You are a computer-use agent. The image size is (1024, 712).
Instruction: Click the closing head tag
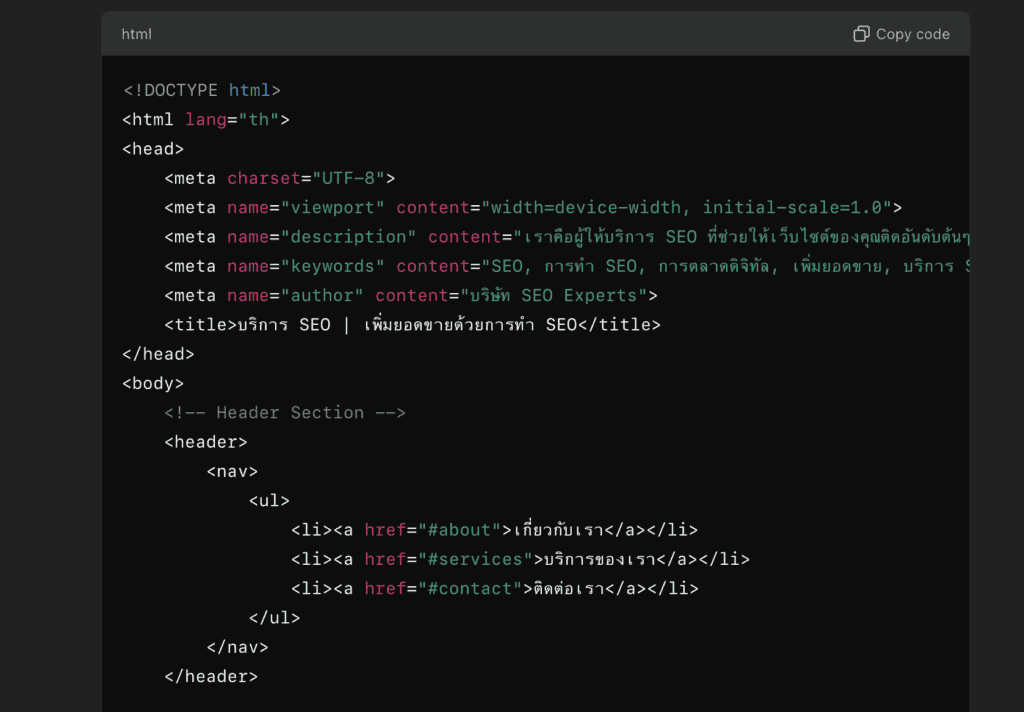[158, 354]
